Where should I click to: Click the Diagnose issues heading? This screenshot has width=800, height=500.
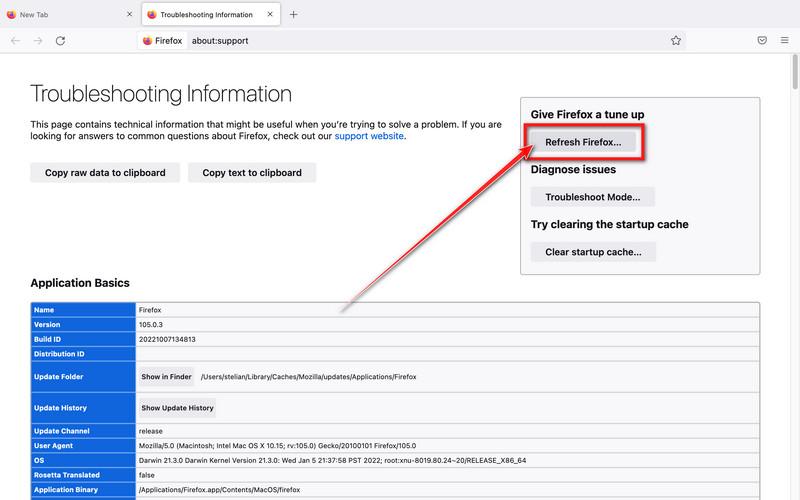coord(573,169)
